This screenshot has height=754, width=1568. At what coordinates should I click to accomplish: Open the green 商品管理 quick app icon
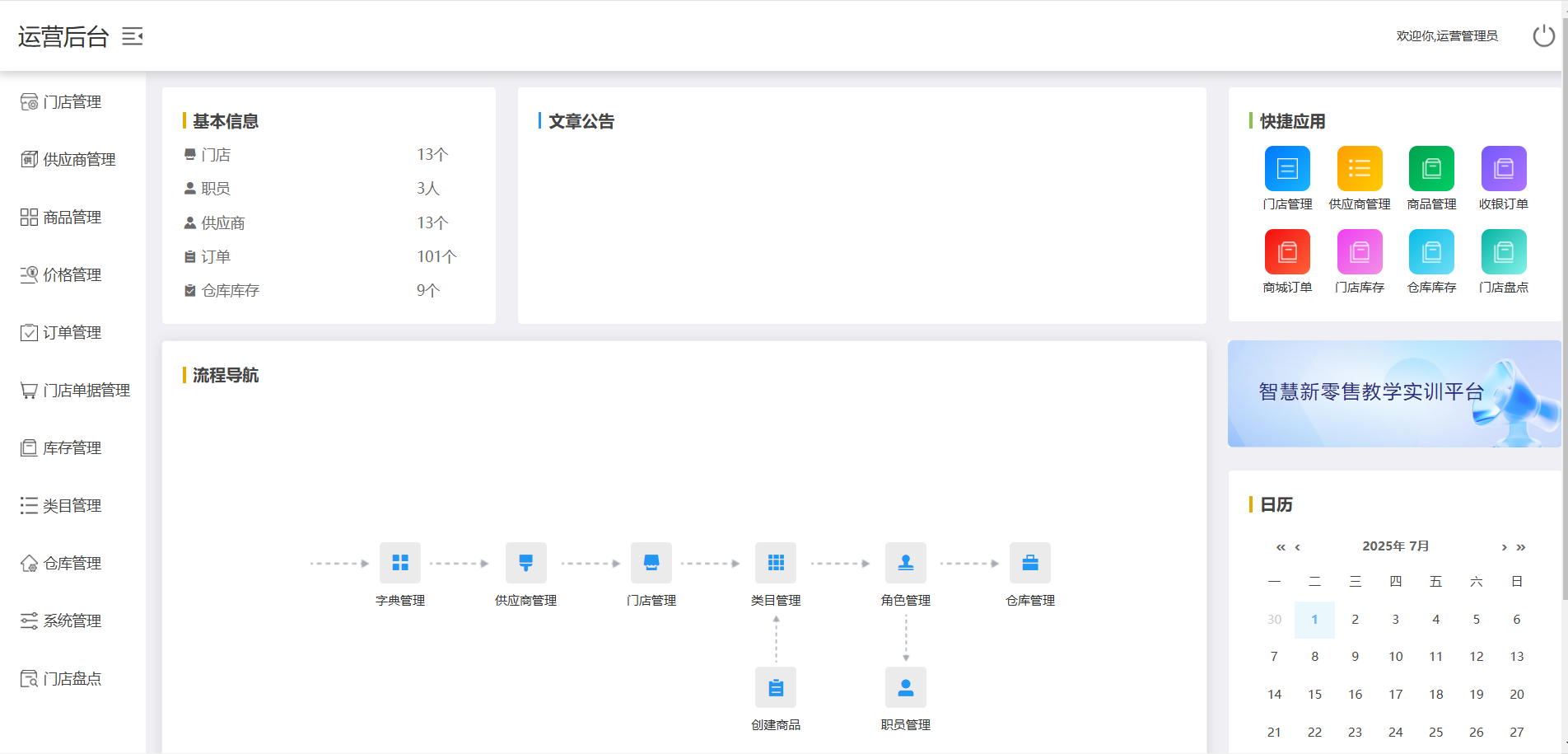coord(1431,169)
